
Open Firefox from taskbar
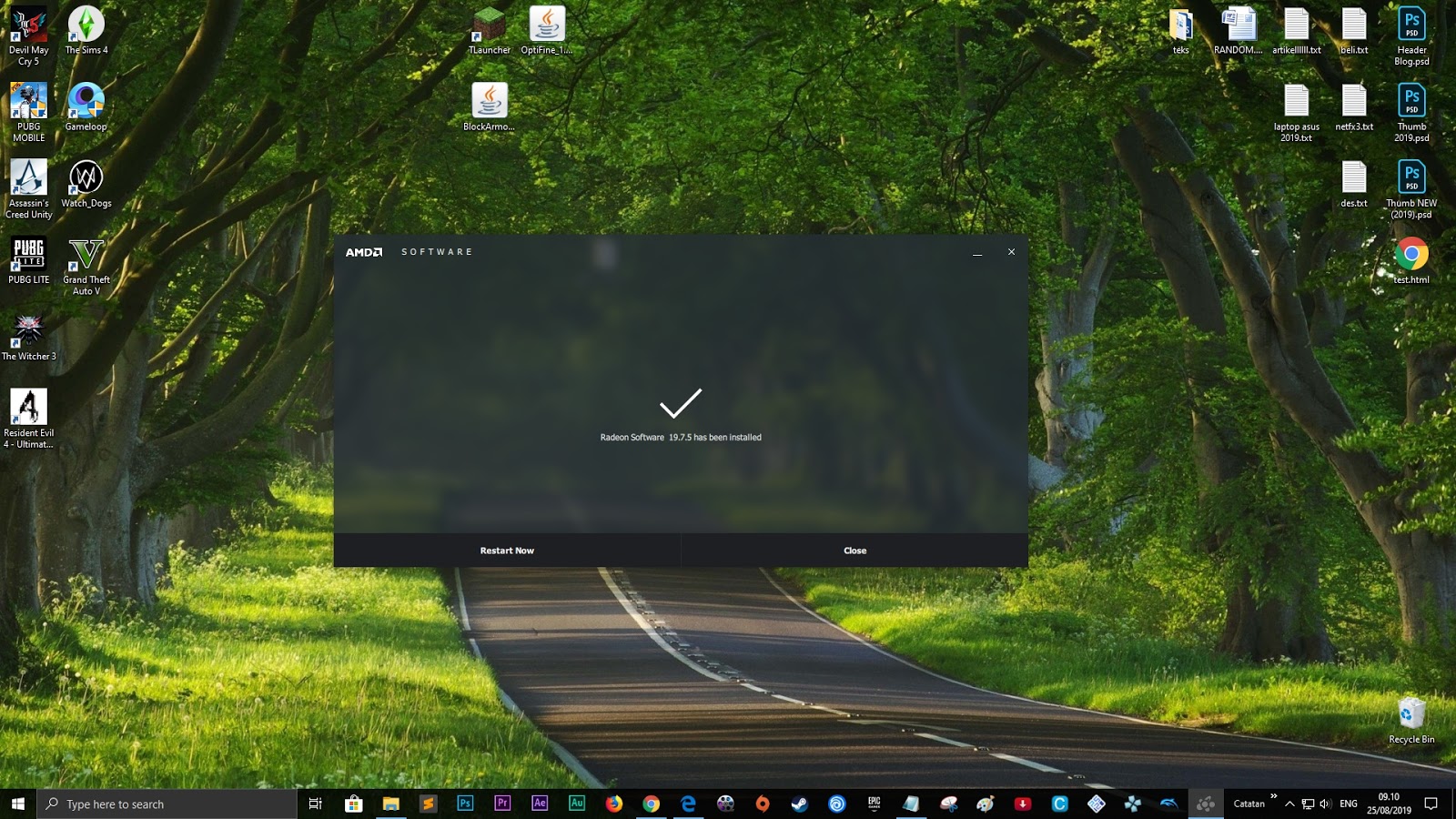pos(614,804)
